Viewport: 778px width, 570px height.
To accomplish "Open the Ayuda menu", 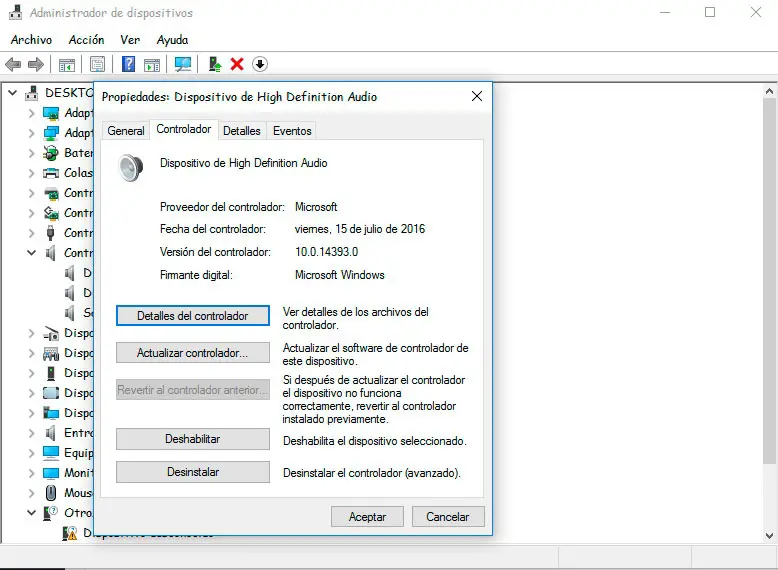I will pos(172,40).
